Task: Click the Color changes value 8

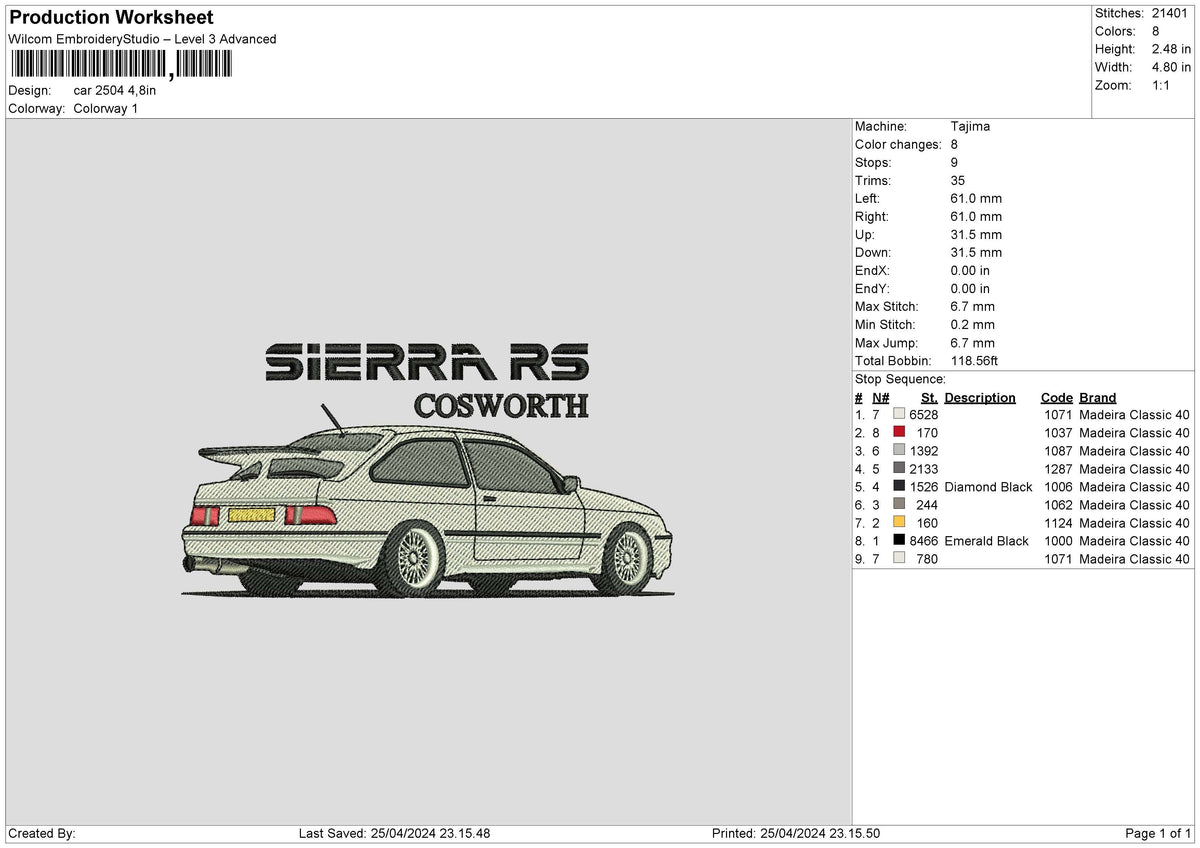Action: (x=954, y=145)
